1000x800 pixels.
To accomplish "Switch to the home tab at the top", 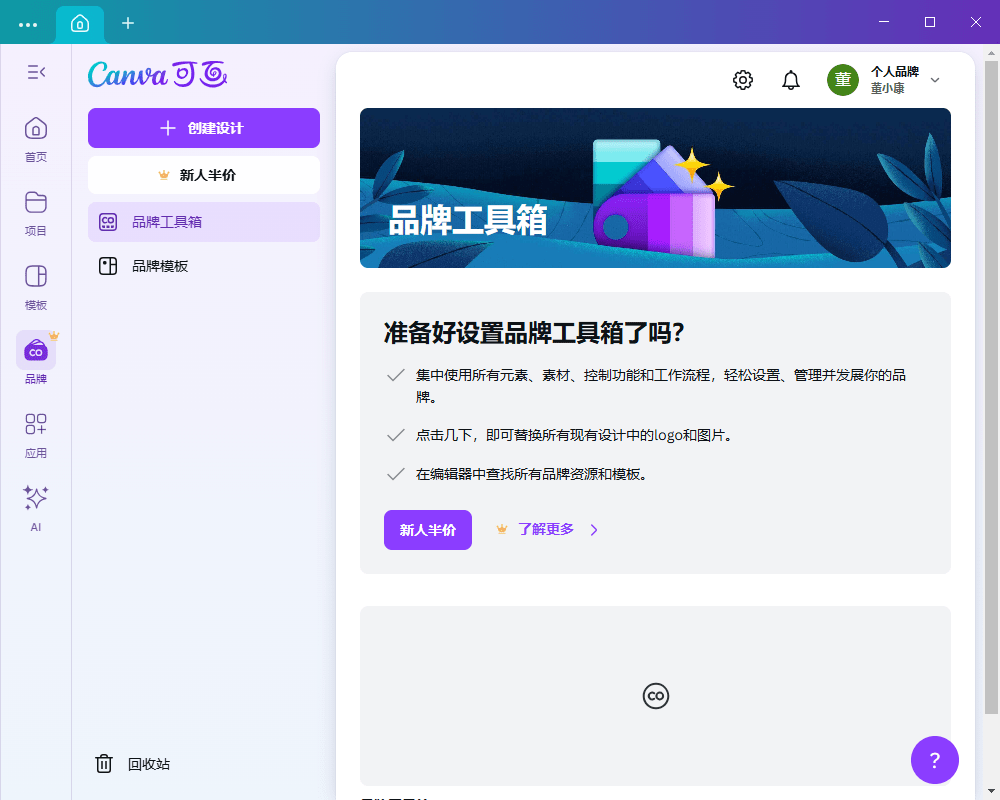I will click(x=79, y=21).
